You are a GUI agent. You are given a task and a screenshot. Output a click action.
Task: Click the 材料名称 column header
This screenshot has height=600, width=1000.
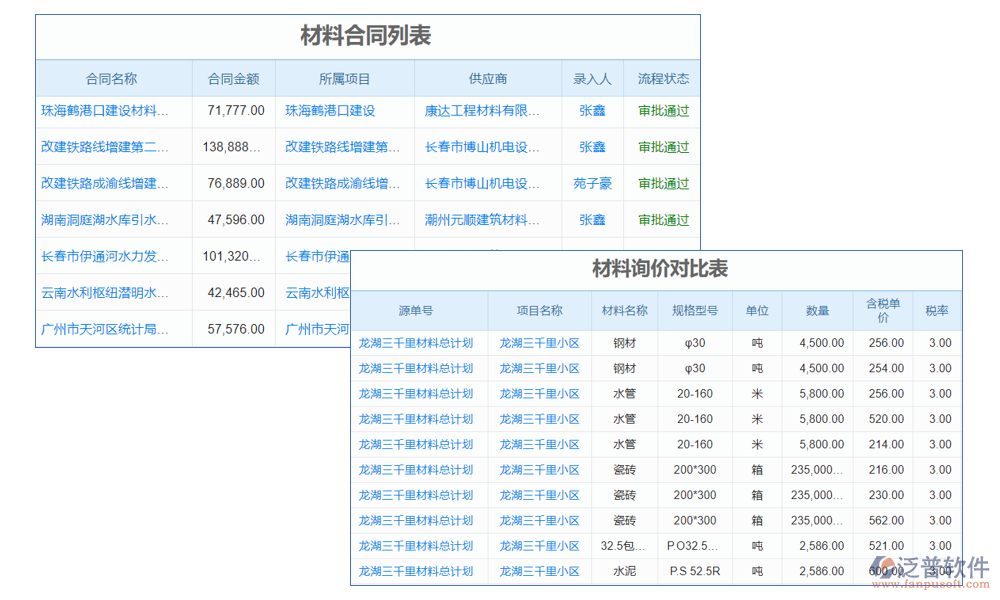pos(623,310)
